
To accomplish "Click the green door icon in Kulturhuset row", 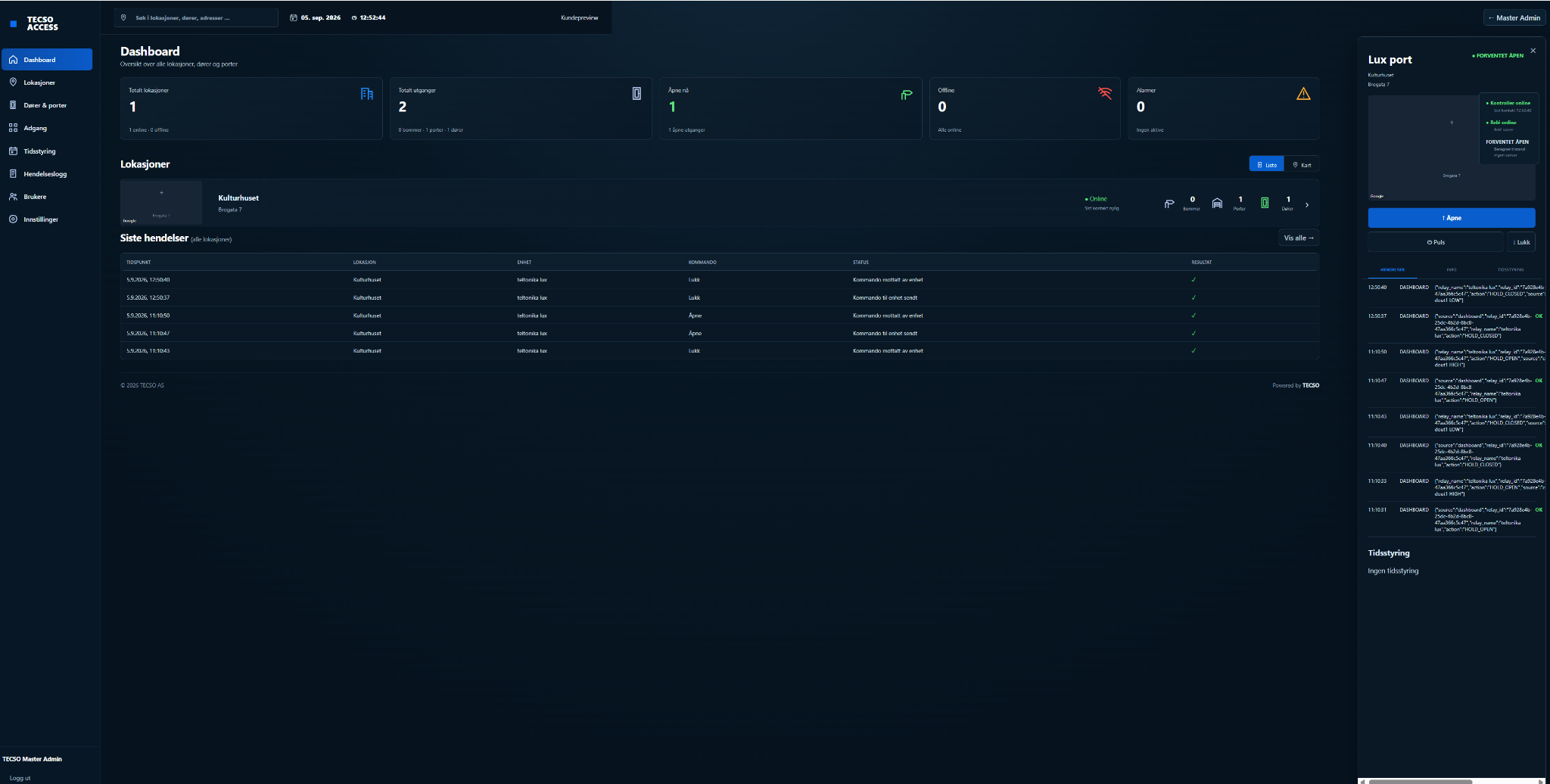I will 1265,203.
